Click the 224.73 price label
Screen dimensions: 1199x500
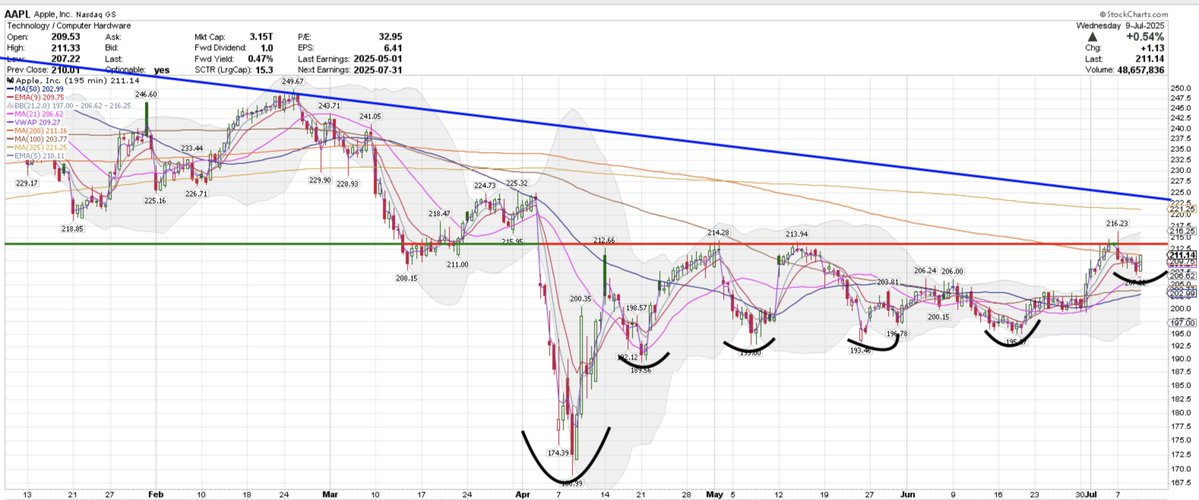(x=486, y=186)
